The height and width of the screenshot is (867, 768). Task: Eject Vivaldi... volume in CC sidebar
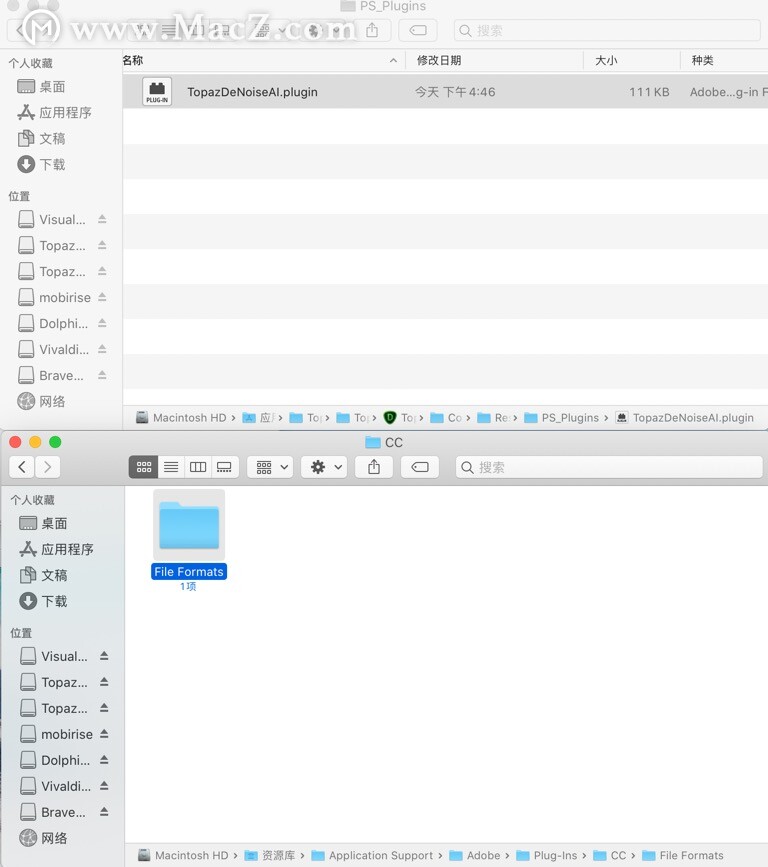[x=104, y=786]
